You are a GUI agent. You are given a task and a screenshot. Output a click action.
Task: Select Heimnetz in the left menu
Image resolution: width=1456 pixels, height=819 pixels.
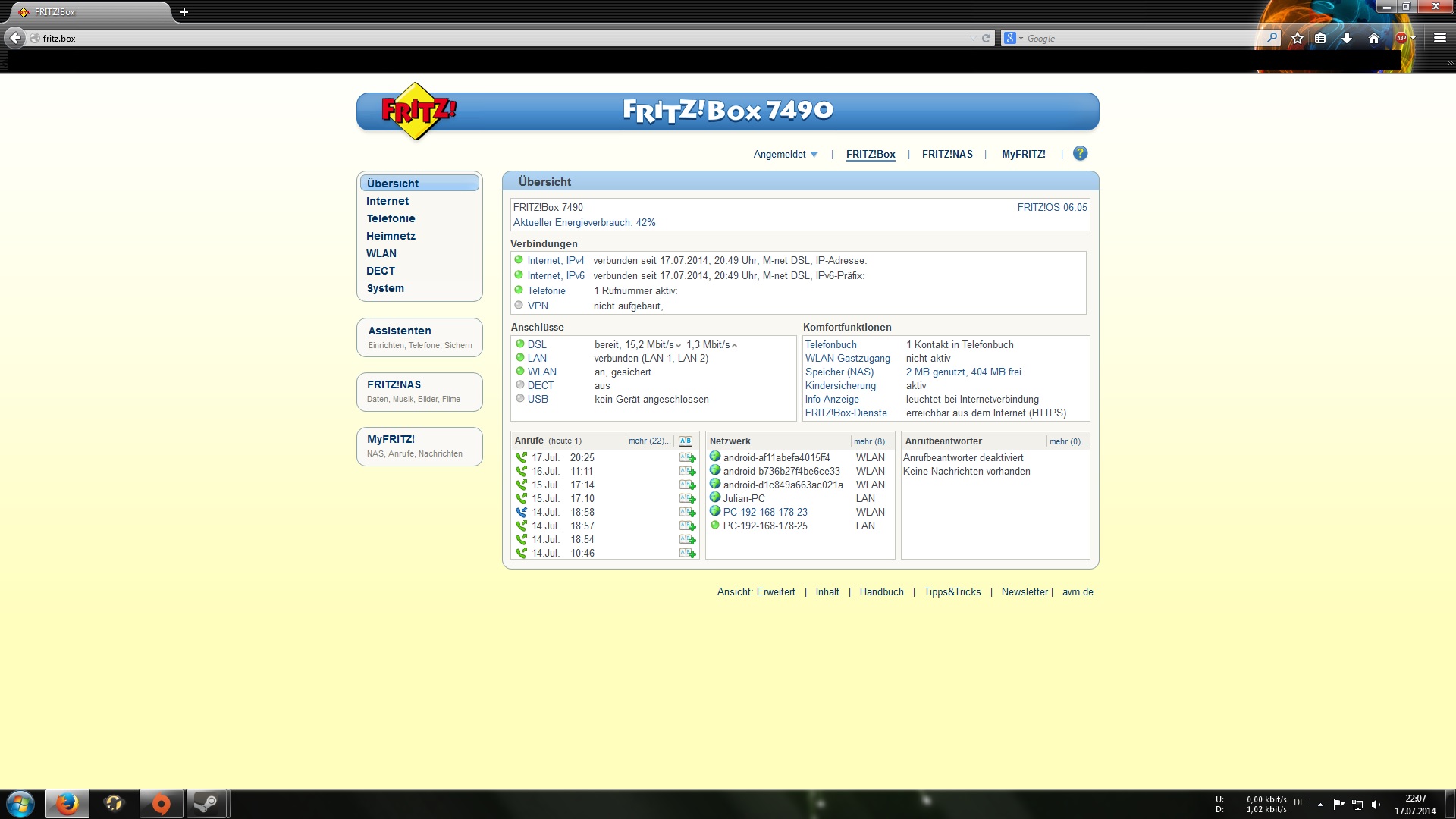coord(391,236)
